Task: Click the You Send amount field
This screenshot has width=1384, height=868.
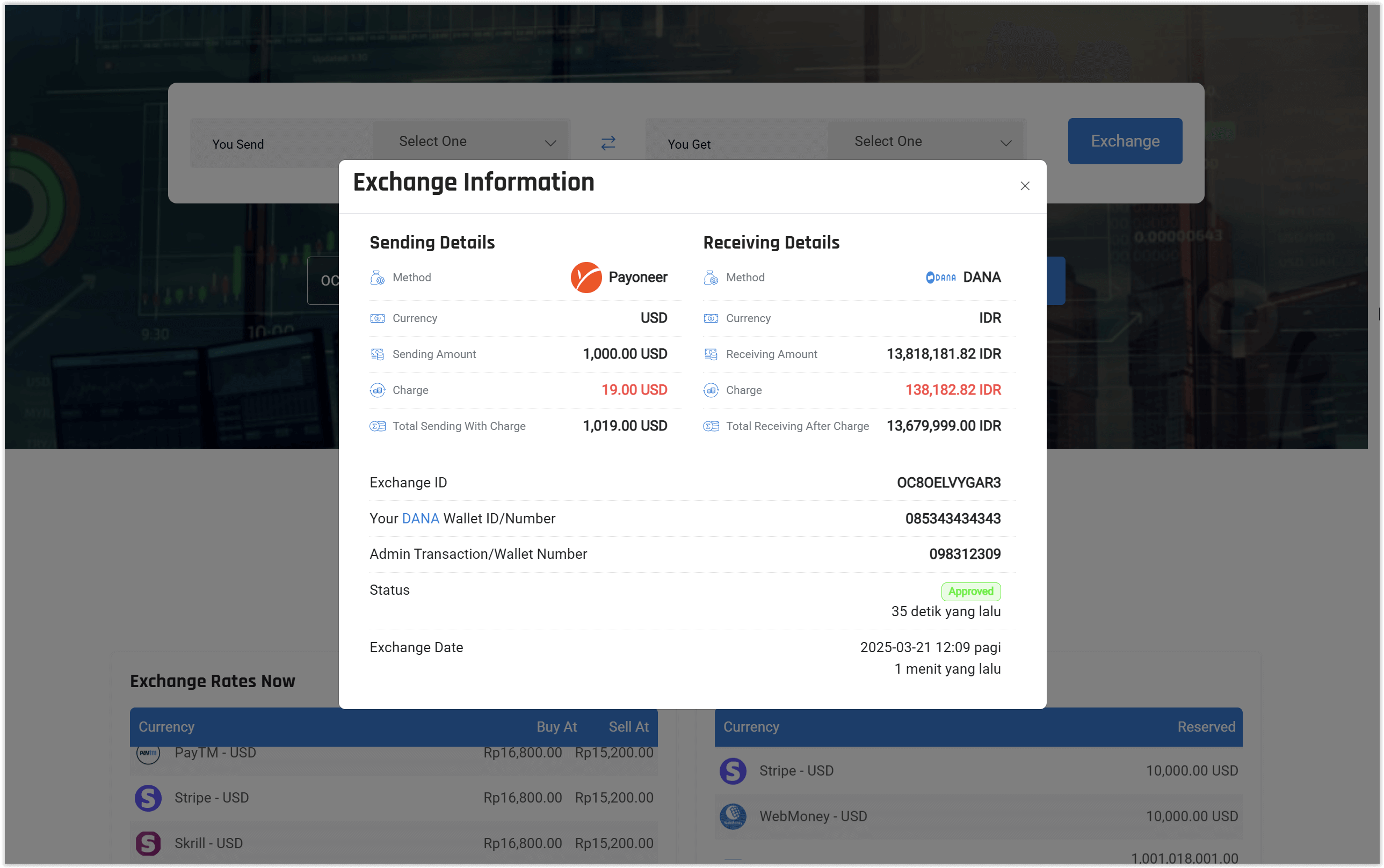Action: point(281,144)
